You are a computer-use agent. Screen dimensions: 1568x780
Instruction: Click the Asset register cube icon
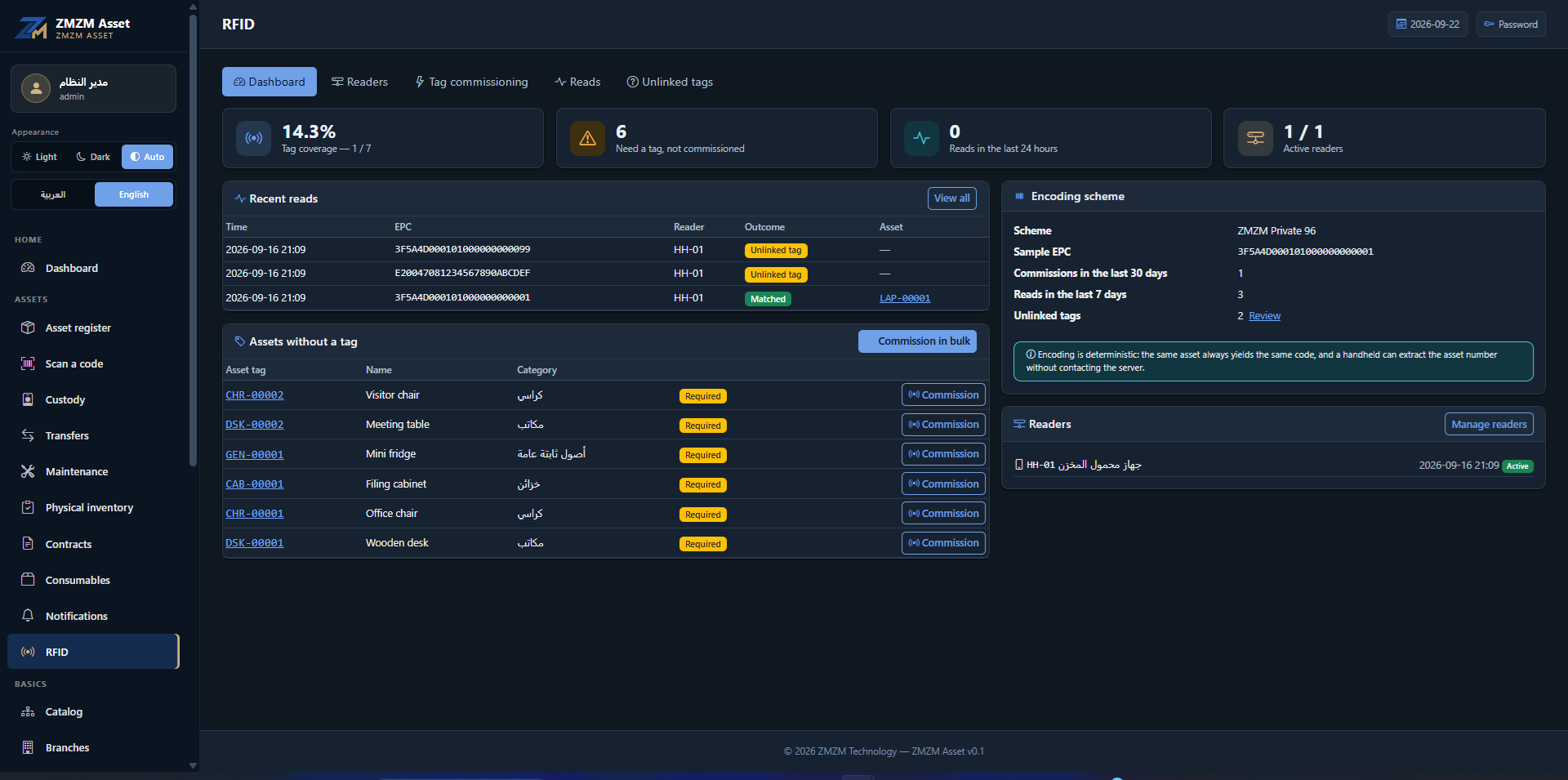click(28, 328)
